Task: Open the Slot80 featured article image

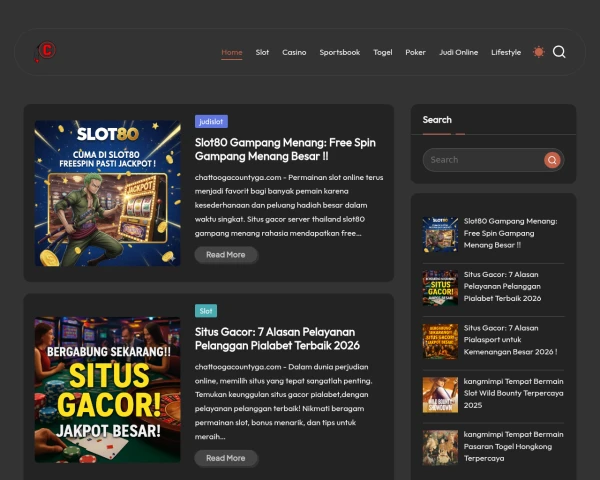Action: pyautogui.click(x=108, y=193)
